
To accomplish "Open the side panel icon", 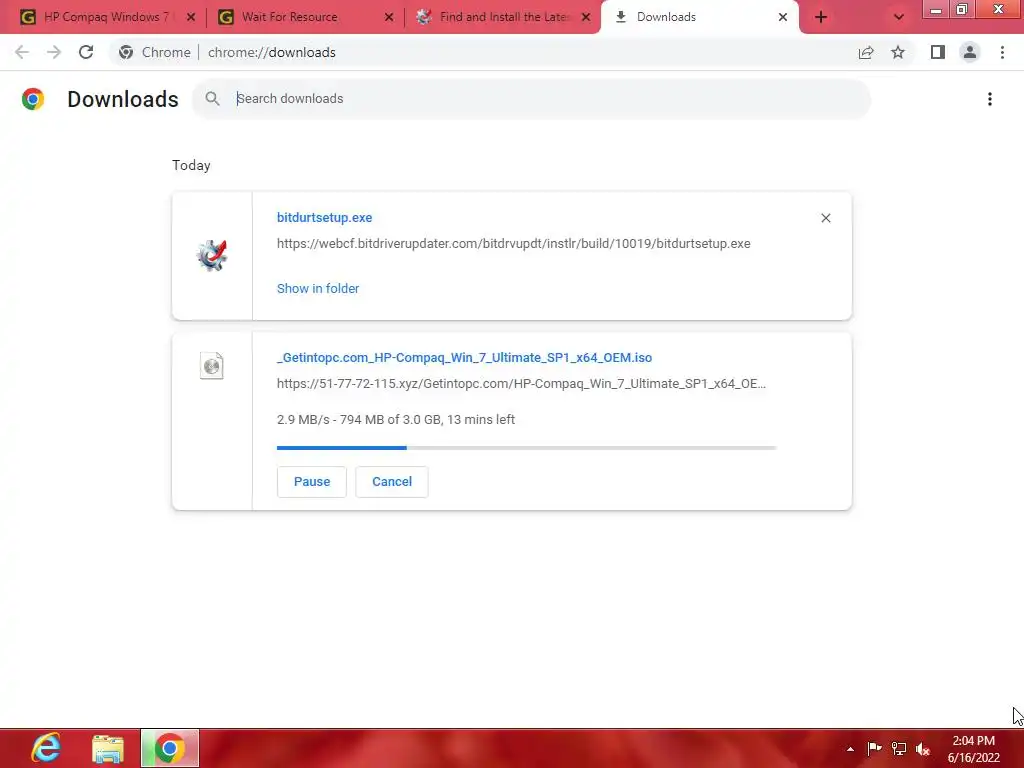I will pos(938,52).
